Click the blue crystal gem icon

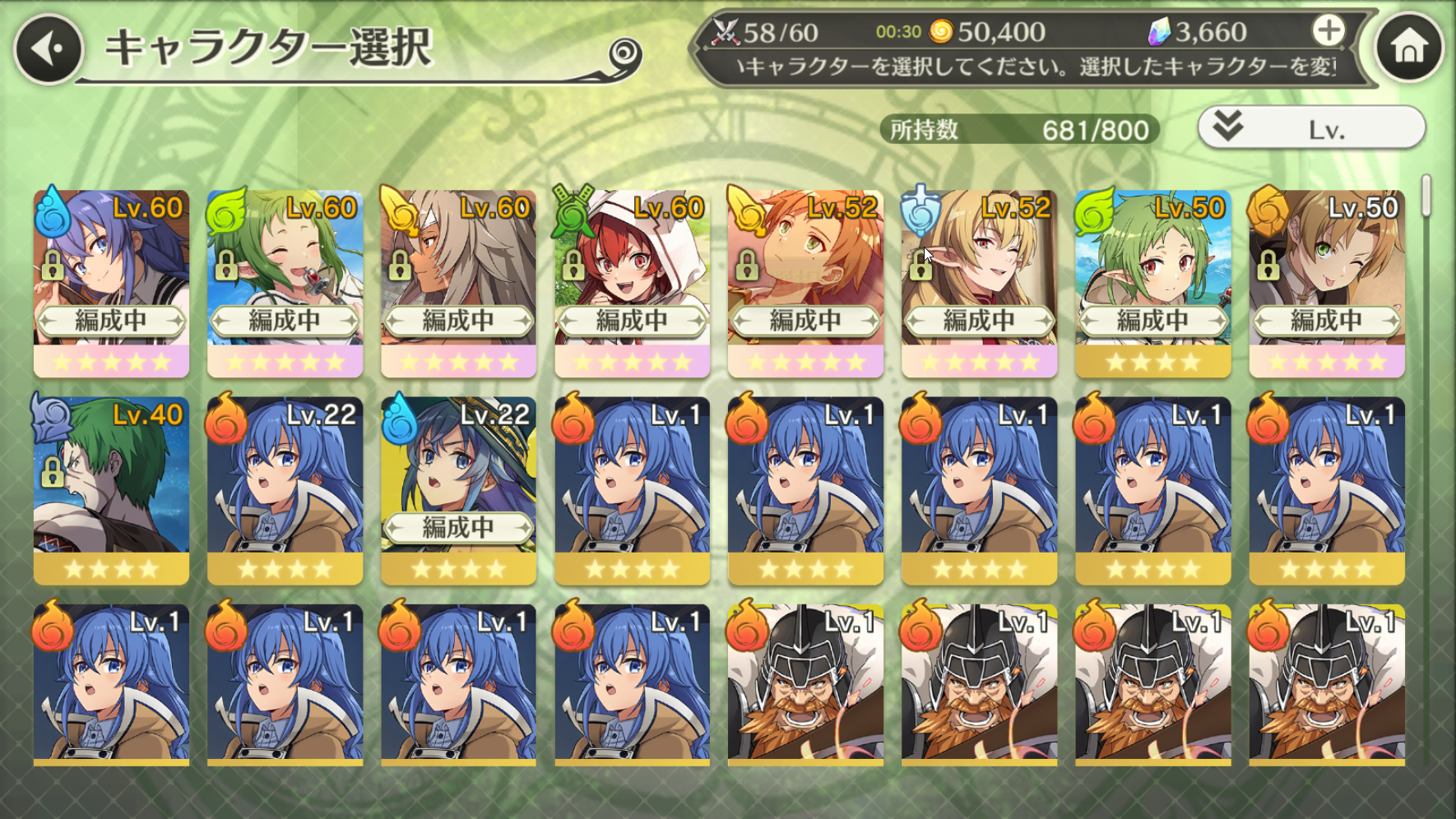1158,32
